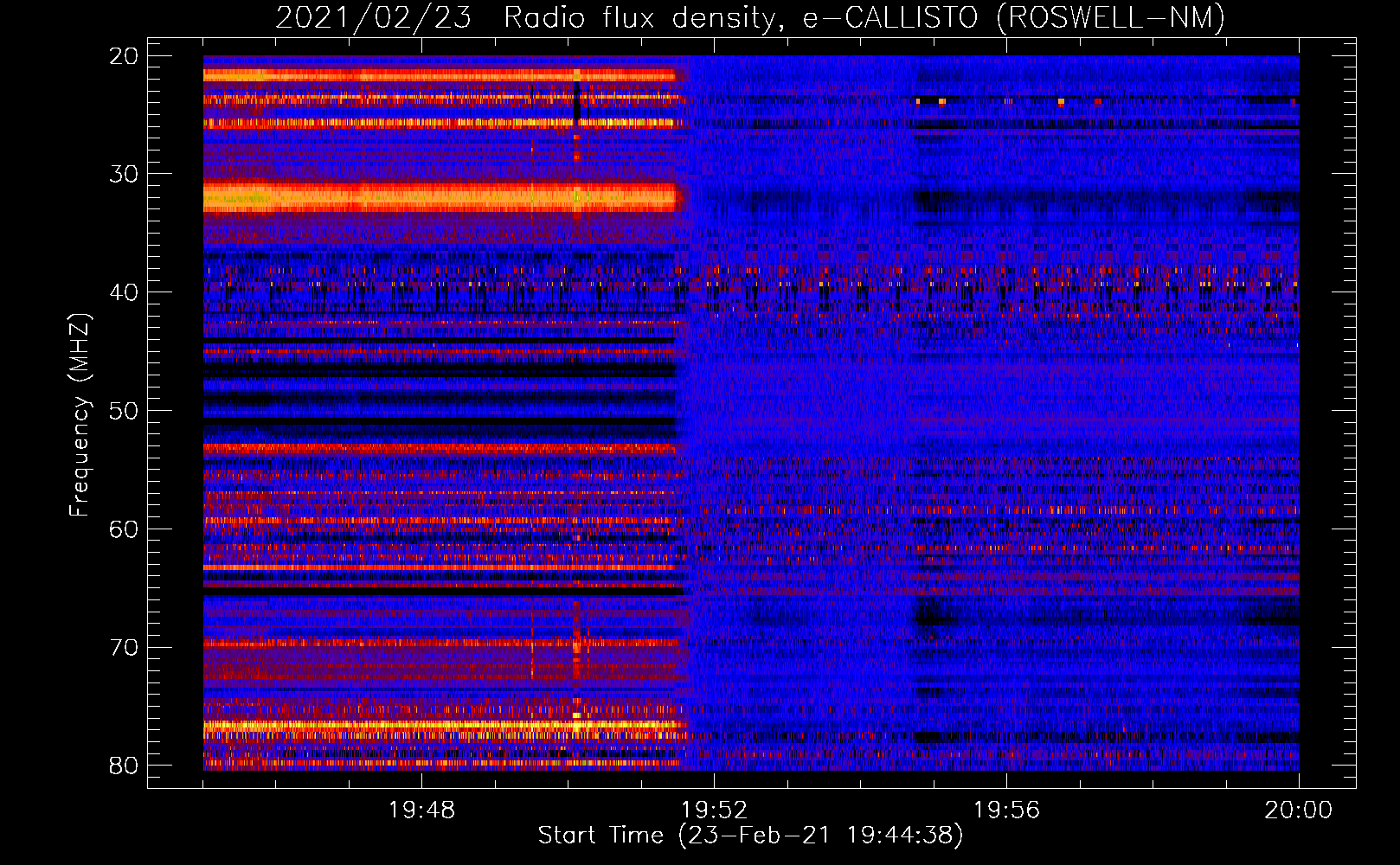Screen dimensions: 1400x865
Task: Click the 19:52 time tick label
Action: pos(714,811)
